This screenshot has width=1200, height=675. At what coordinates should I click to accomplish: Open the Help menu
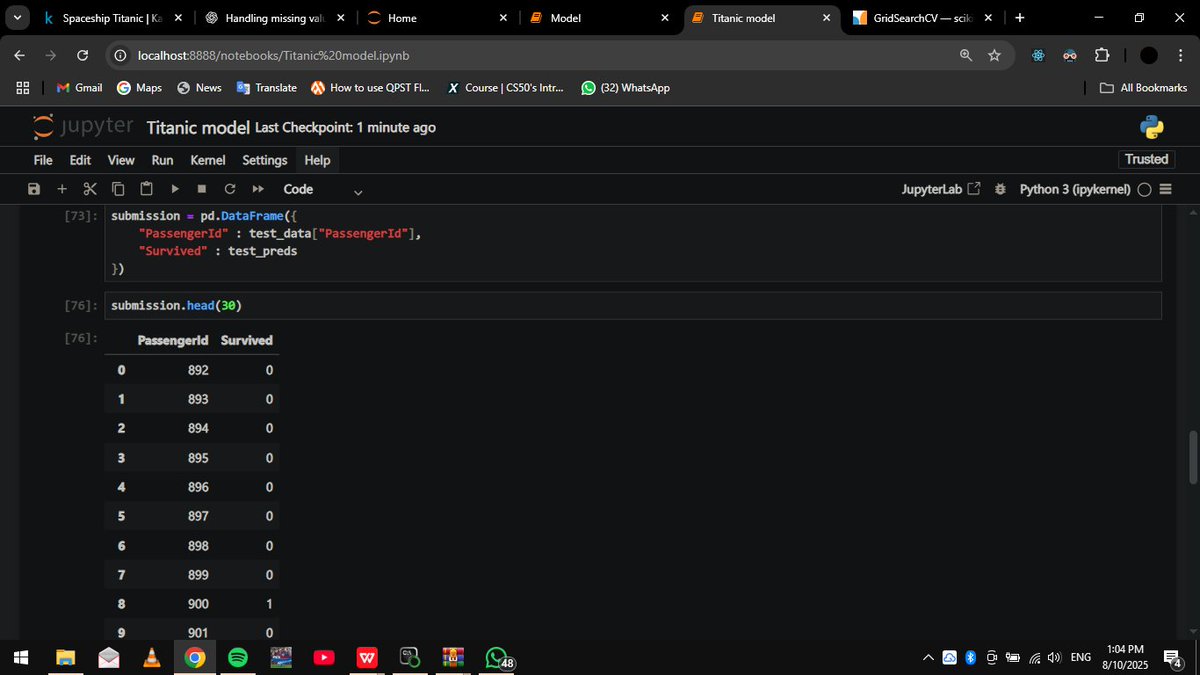pyautogui.click(x=317, y=160)
